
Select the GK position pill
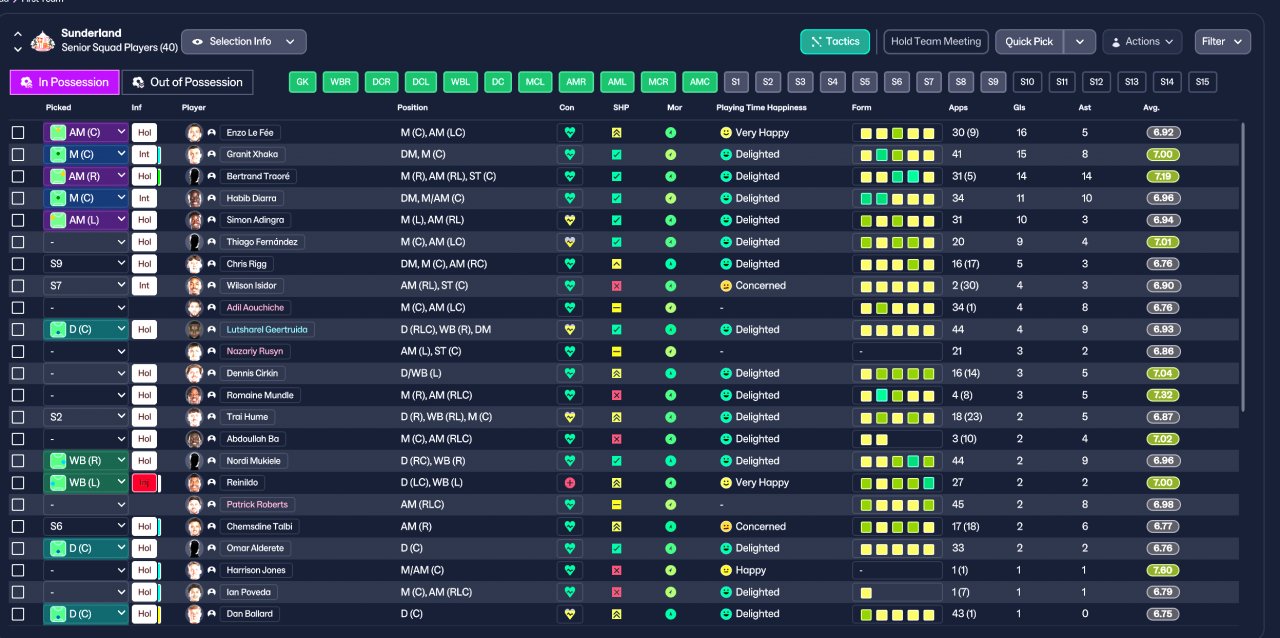303,82
